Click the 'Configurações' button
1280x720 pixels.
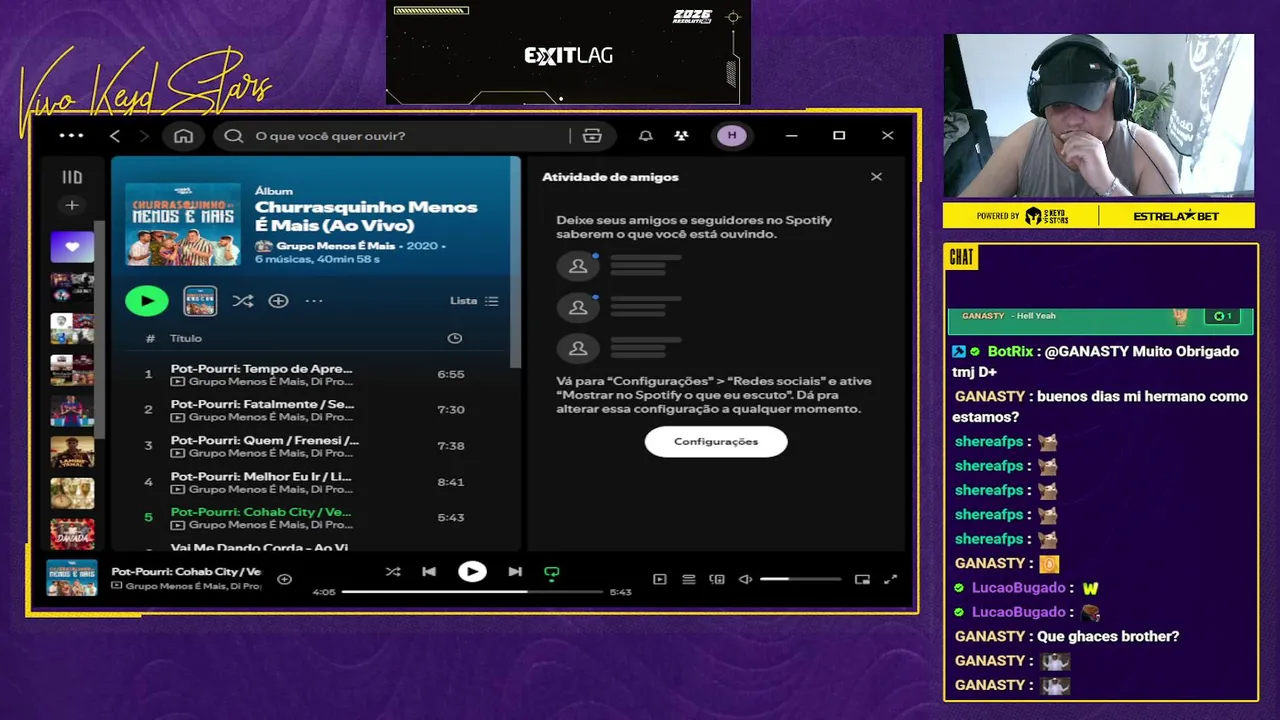click(716, 441)
